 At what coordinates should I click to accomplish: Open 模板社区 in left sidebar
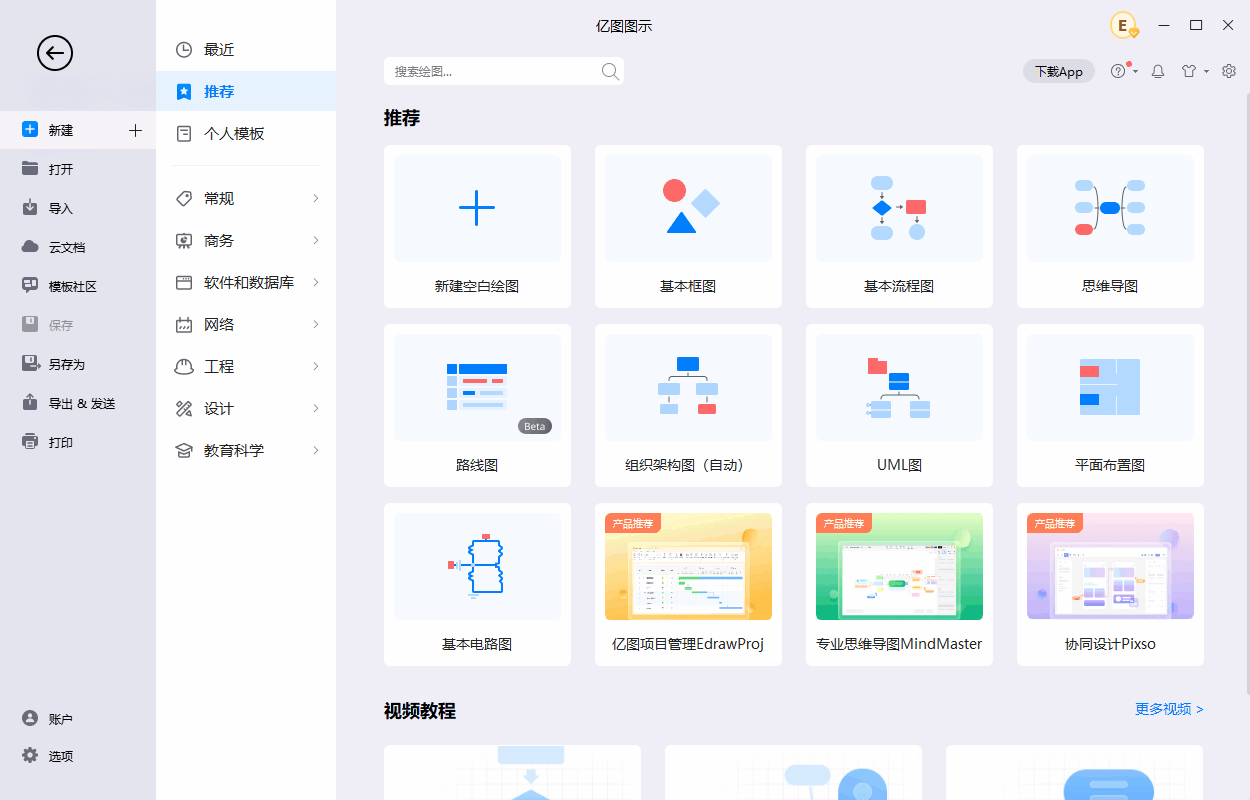72,286
